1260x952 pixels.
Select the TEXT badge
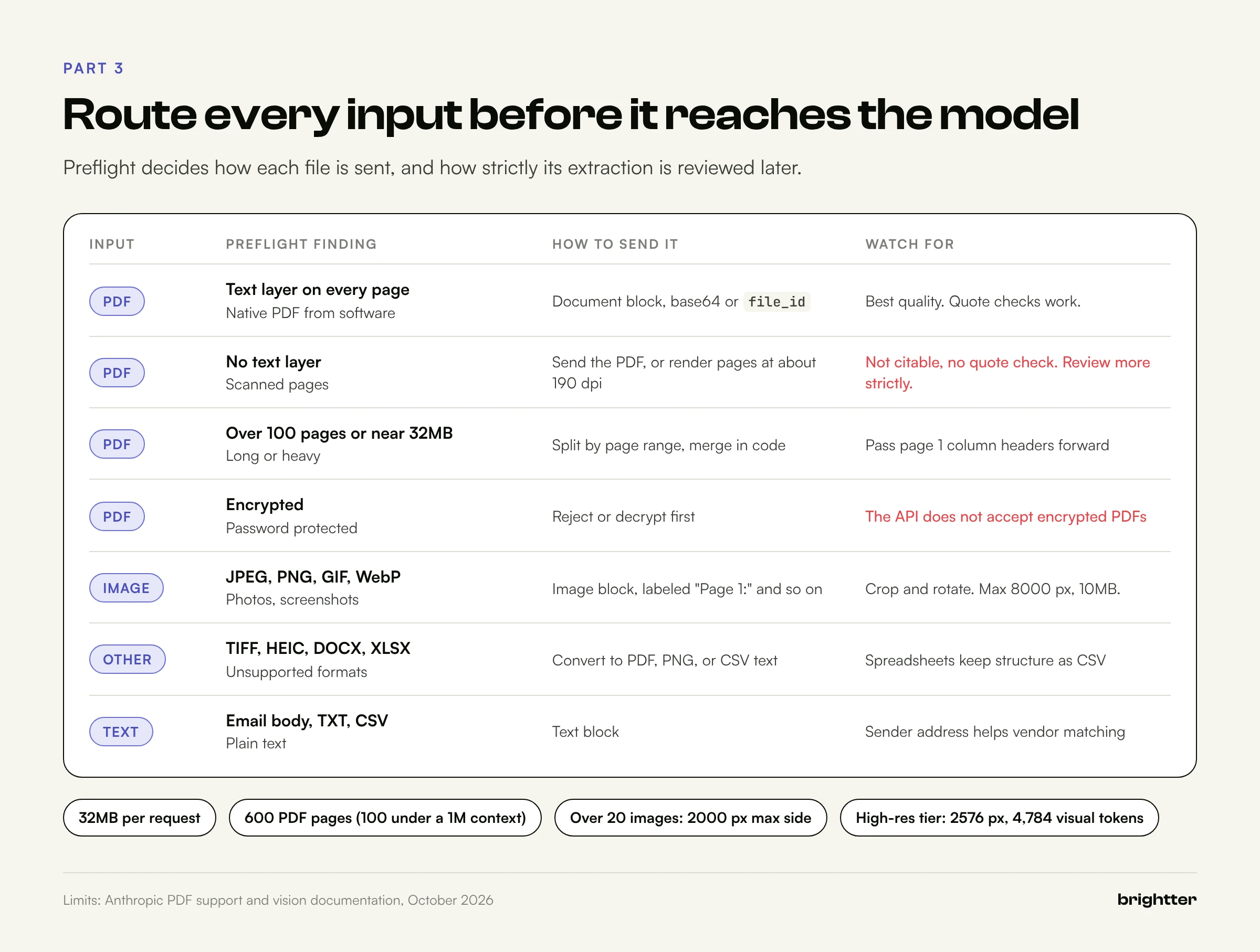point(121,732)
